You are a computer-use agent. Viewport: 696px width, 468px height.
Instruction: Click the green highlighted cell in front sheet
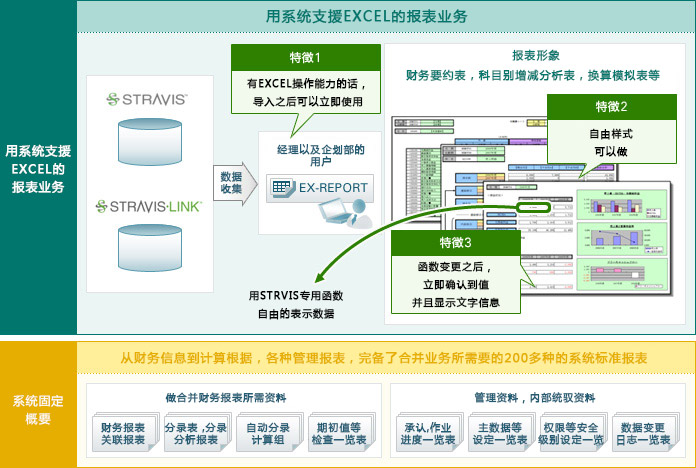point(534,207)
